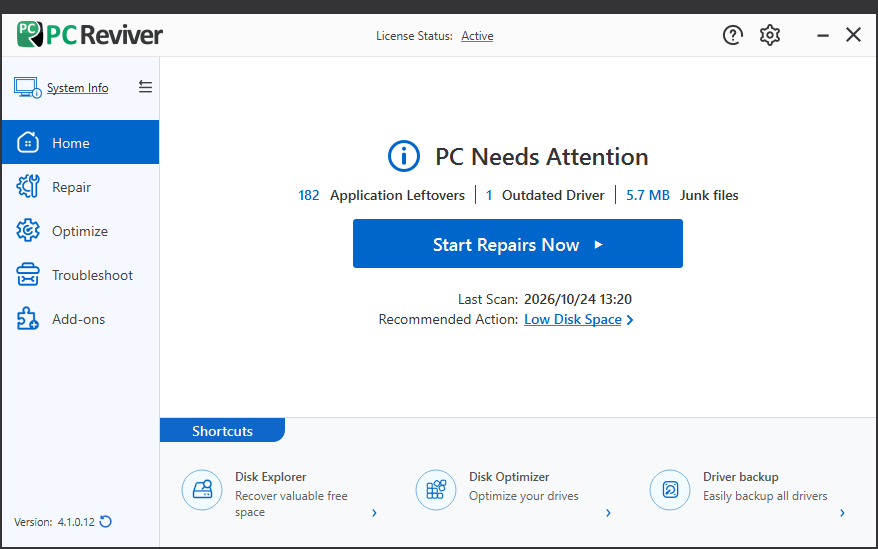Click the Add-ons puzzle piece icon
This screenshot has height=549, width=878.
tap(28, 318)
